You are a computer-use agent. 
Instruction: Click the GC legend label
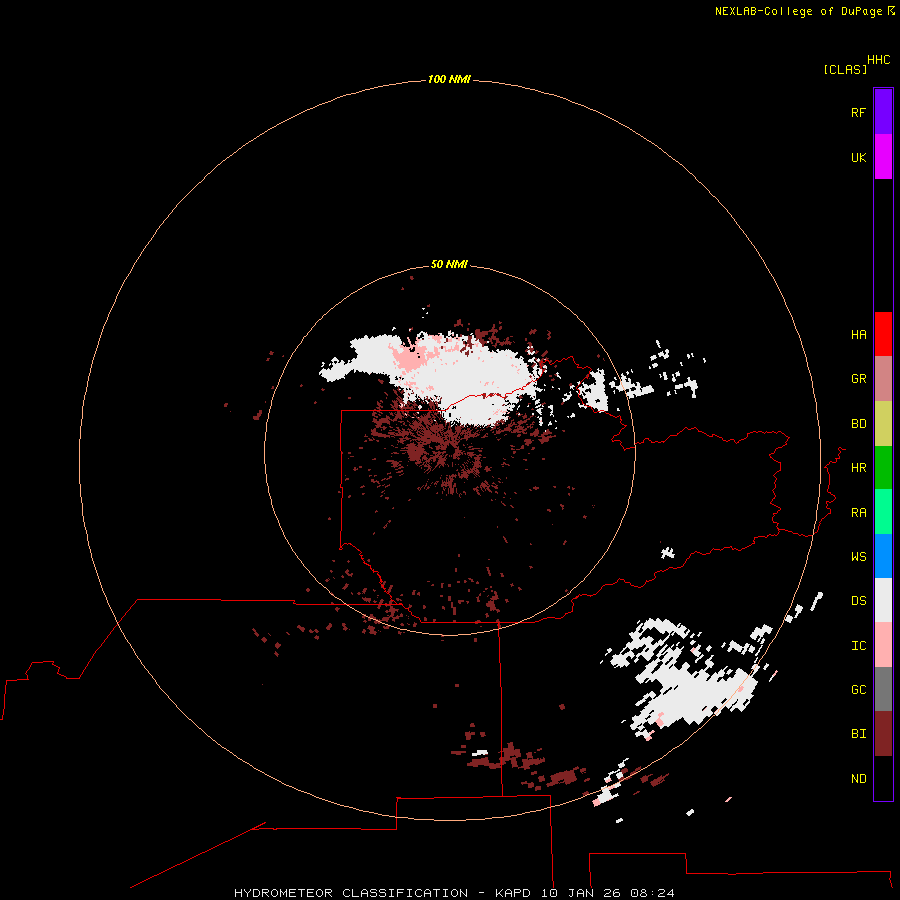tap(859, 690)
